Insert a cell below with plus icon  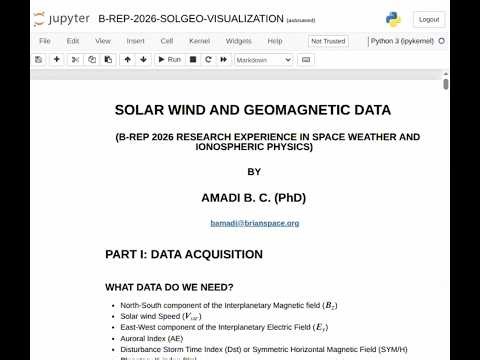click(57, 60)
